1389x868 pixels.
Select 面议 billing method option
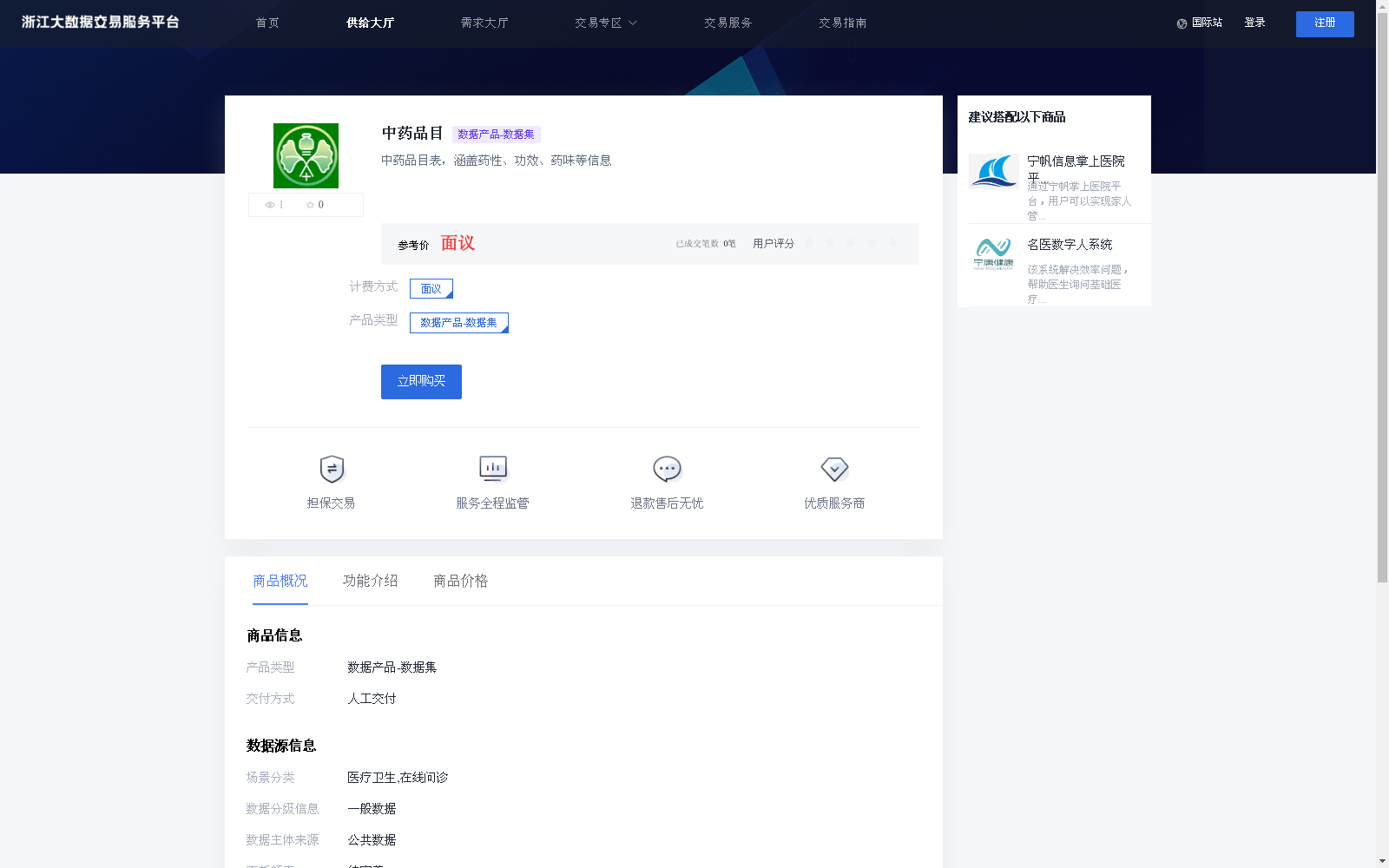(431, 288)
